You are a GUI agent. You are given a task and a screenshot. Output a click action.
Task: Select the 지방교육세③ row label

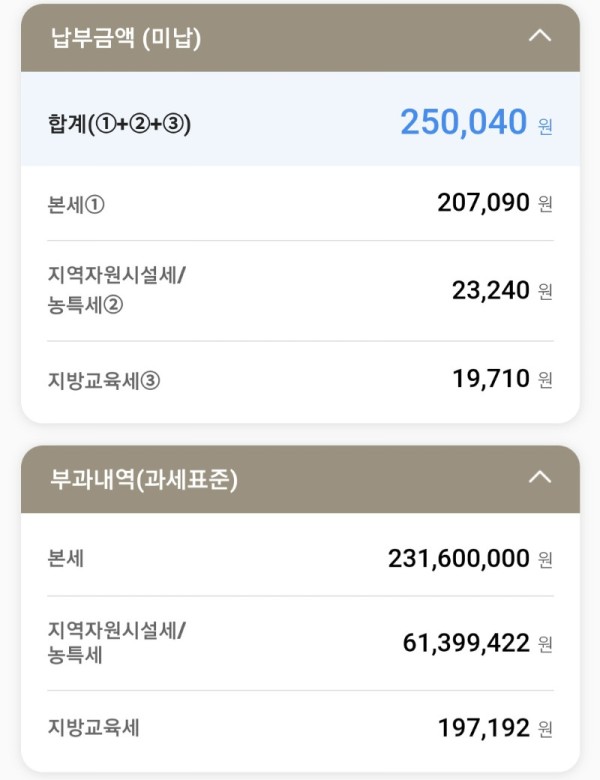tap(103, 381)
